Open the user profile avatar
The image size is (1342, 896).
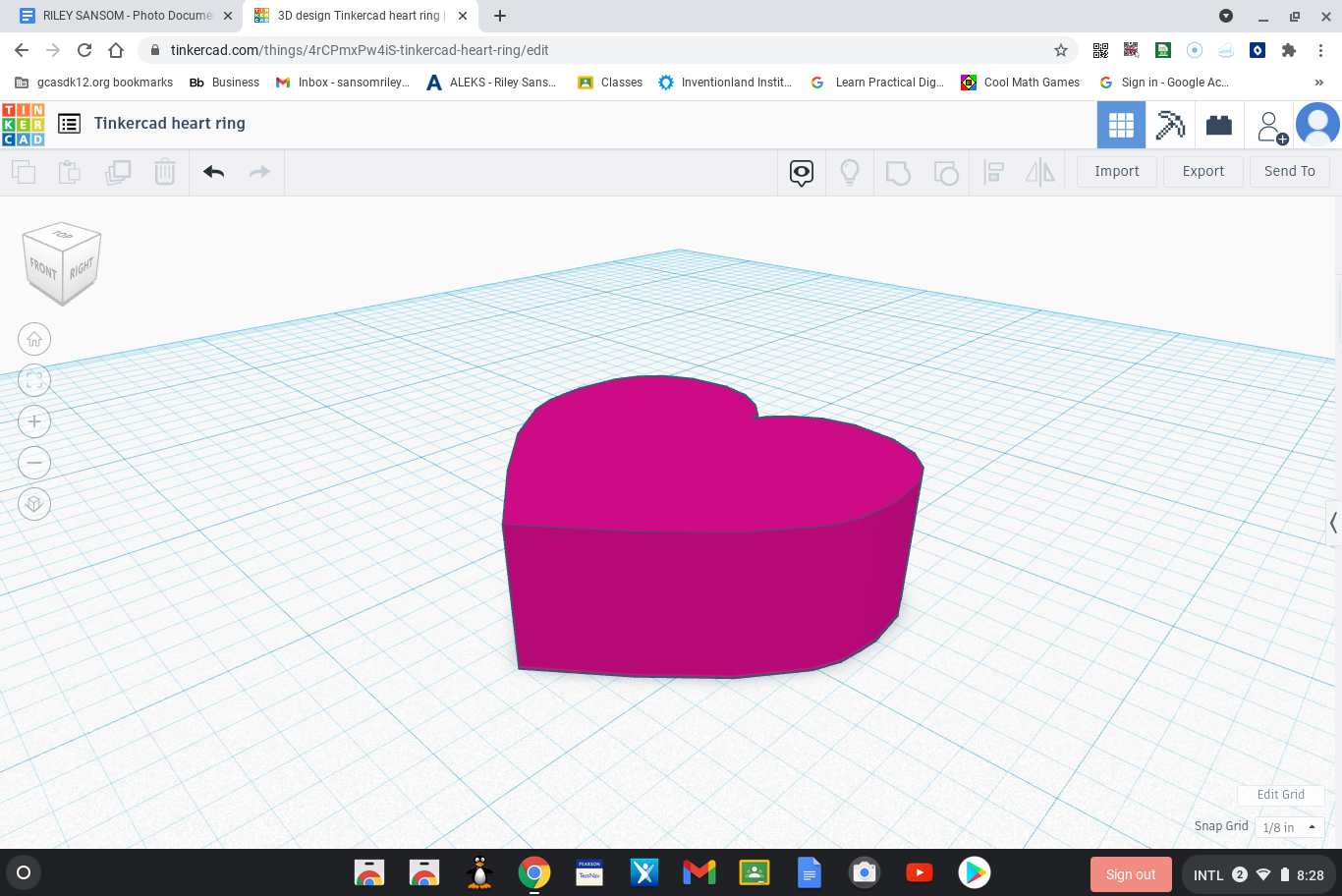coord(1317,125)
